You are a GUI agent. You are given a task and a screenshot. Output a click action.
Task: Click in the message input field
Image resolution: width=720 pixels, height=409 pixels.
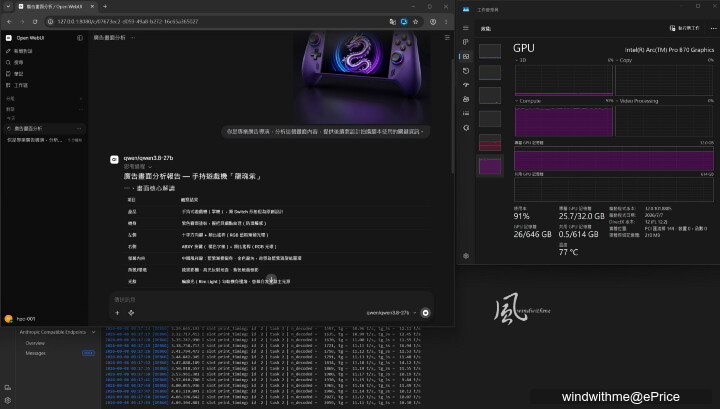coord(271,300)
